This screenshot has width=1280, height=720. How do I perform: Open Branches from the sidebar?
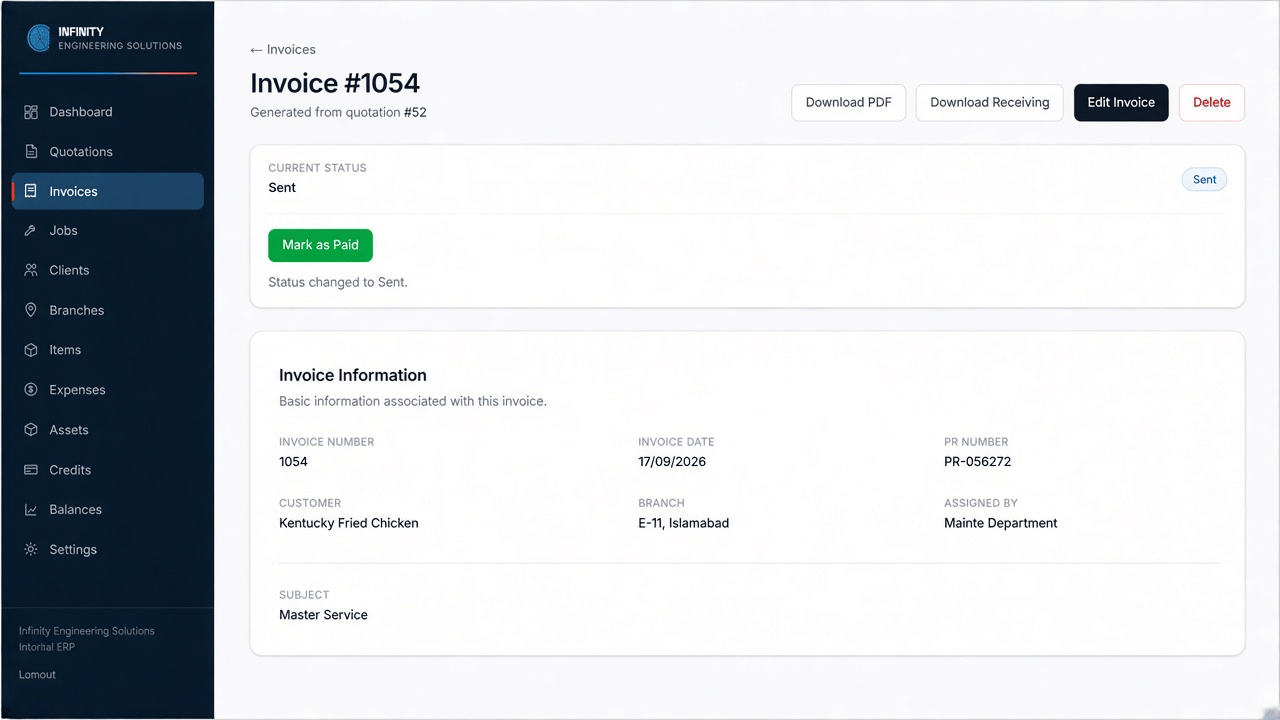108,310
